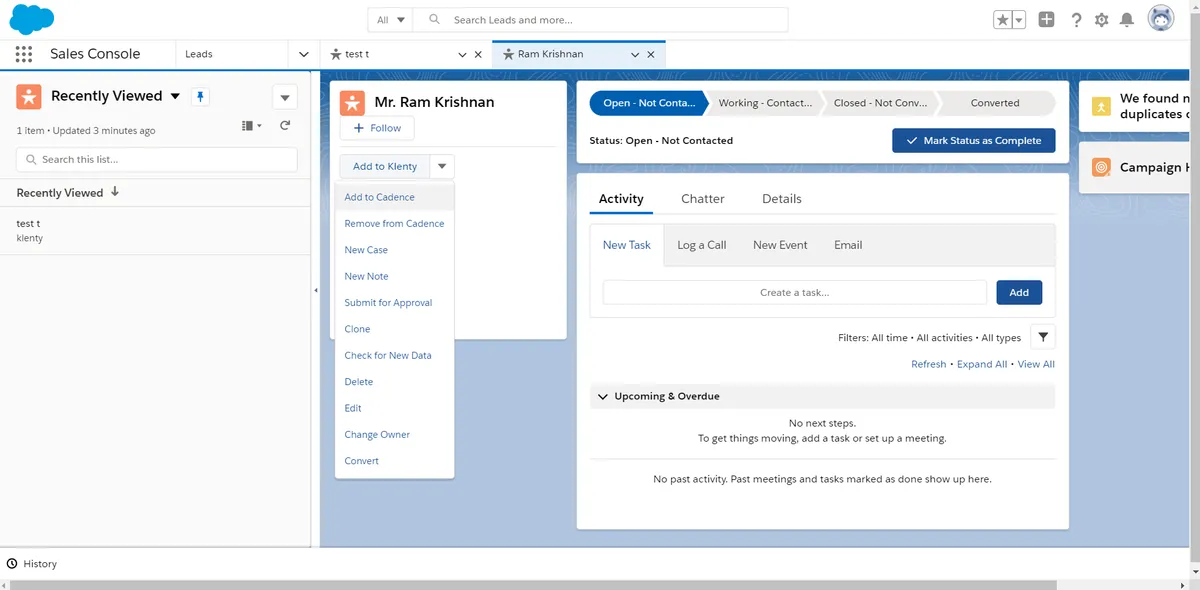The width and height of the screenshot is (1200, 590).
Task: Click the lead icon beside Recently Viewed
Action: pyautogui.click(x=29, y=96)
